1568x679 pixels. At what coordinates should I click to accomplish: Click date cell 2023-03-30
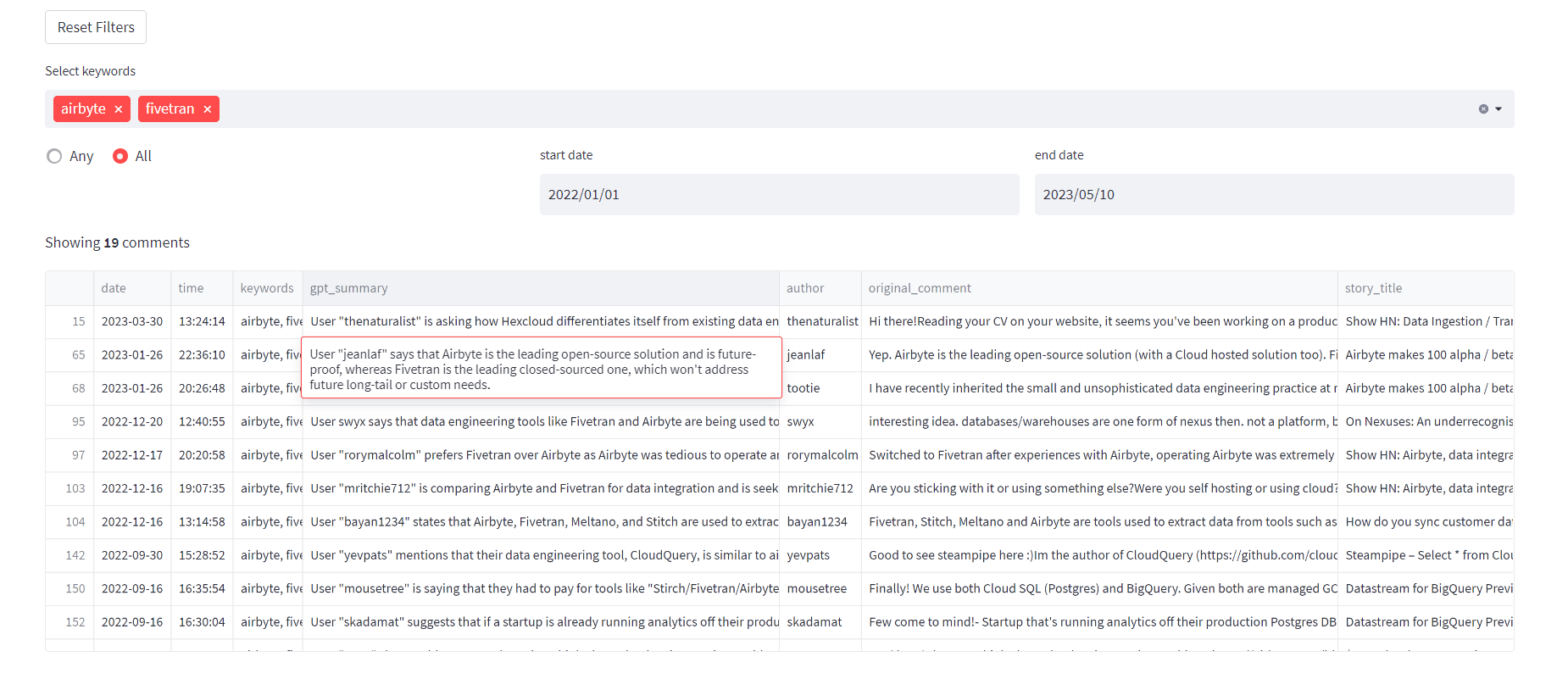(132, 321)
